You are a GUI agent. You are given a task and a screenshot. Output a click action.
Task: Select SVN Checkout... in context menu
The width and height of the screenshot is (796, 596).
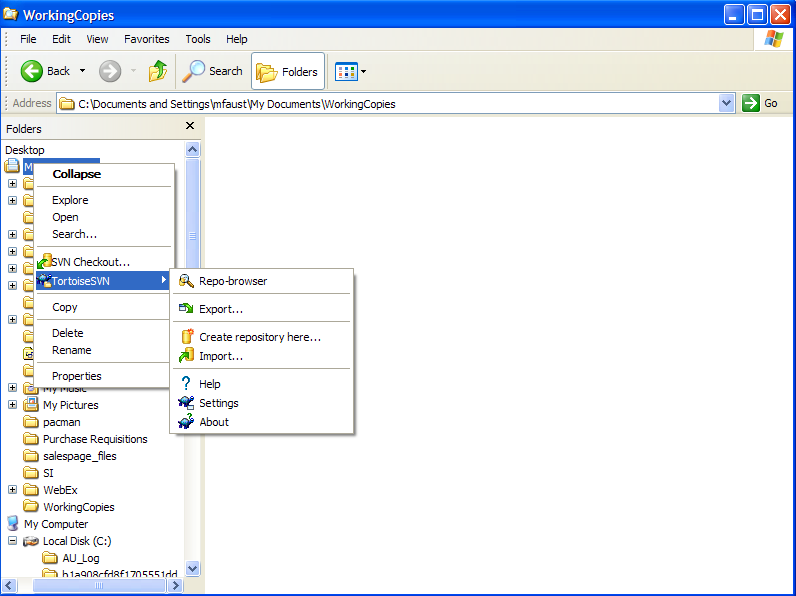click(103, 262)
